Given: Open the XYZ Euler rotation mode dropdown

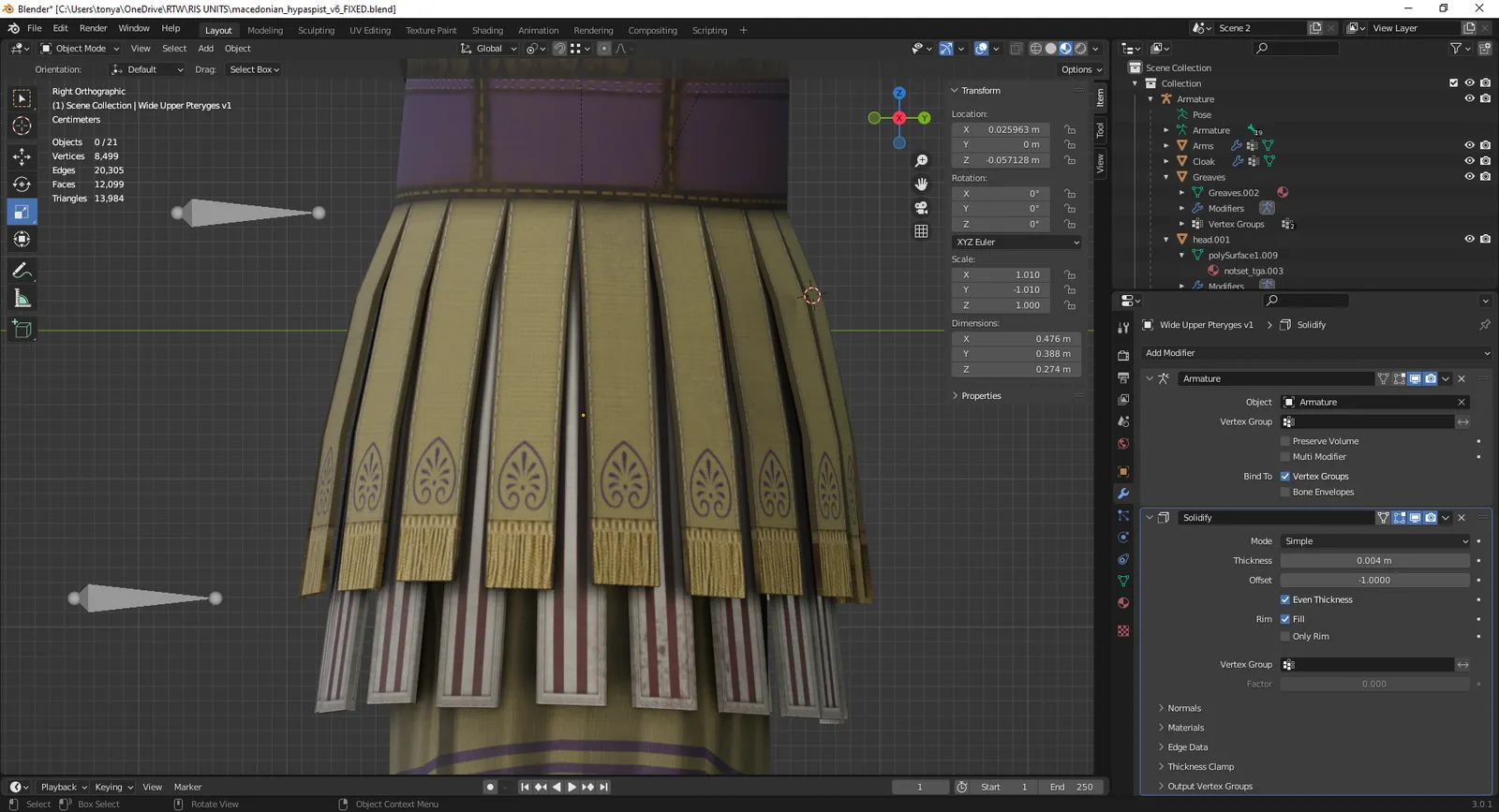Looking at the screenshot, I should click(1017, 242).
